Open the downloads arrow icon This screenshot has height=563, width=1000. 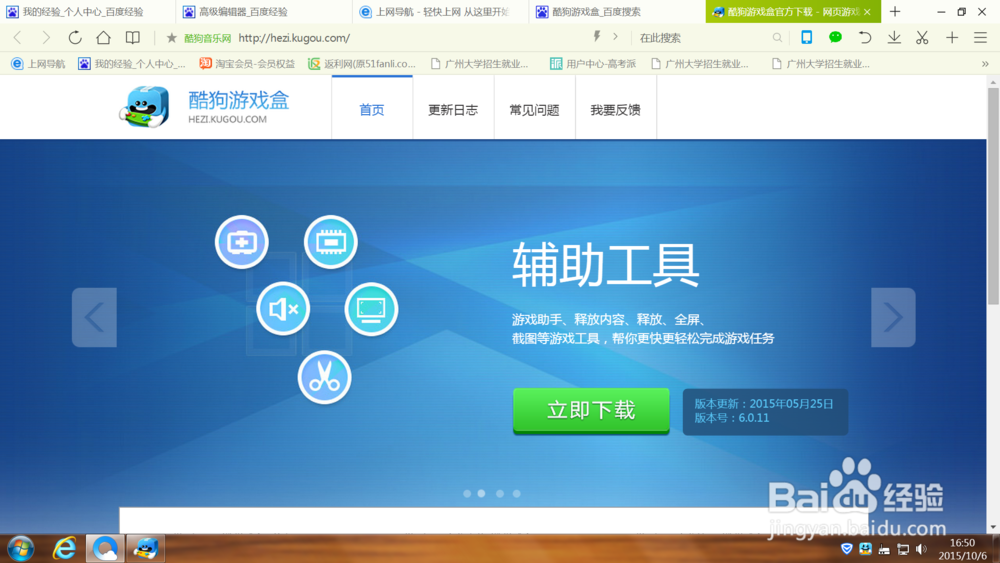(x=894, y=38)
